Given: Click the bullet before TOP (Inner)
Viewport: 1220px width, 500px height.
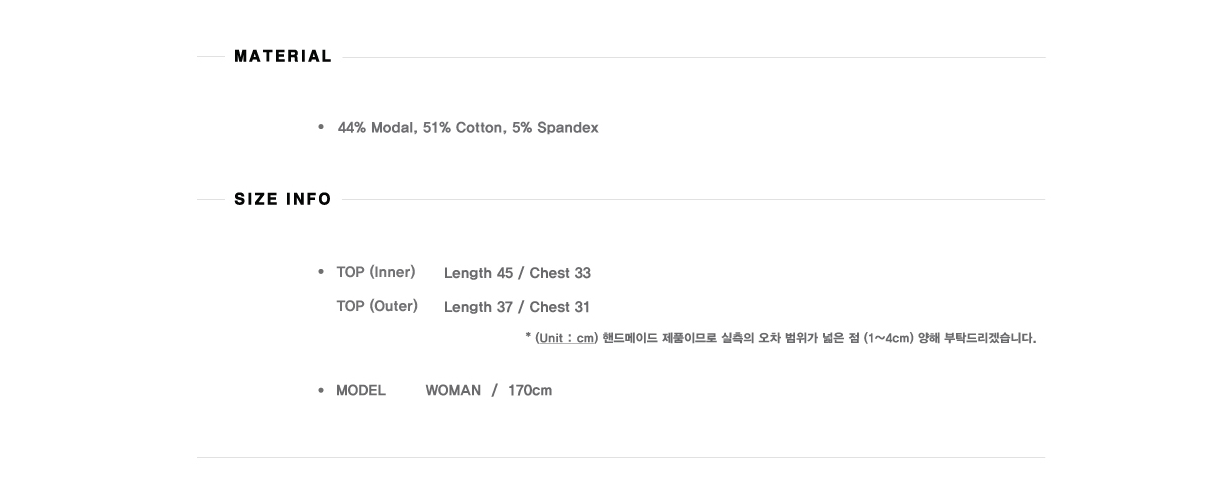Looking at the screenshot, I should pos(321,272).
